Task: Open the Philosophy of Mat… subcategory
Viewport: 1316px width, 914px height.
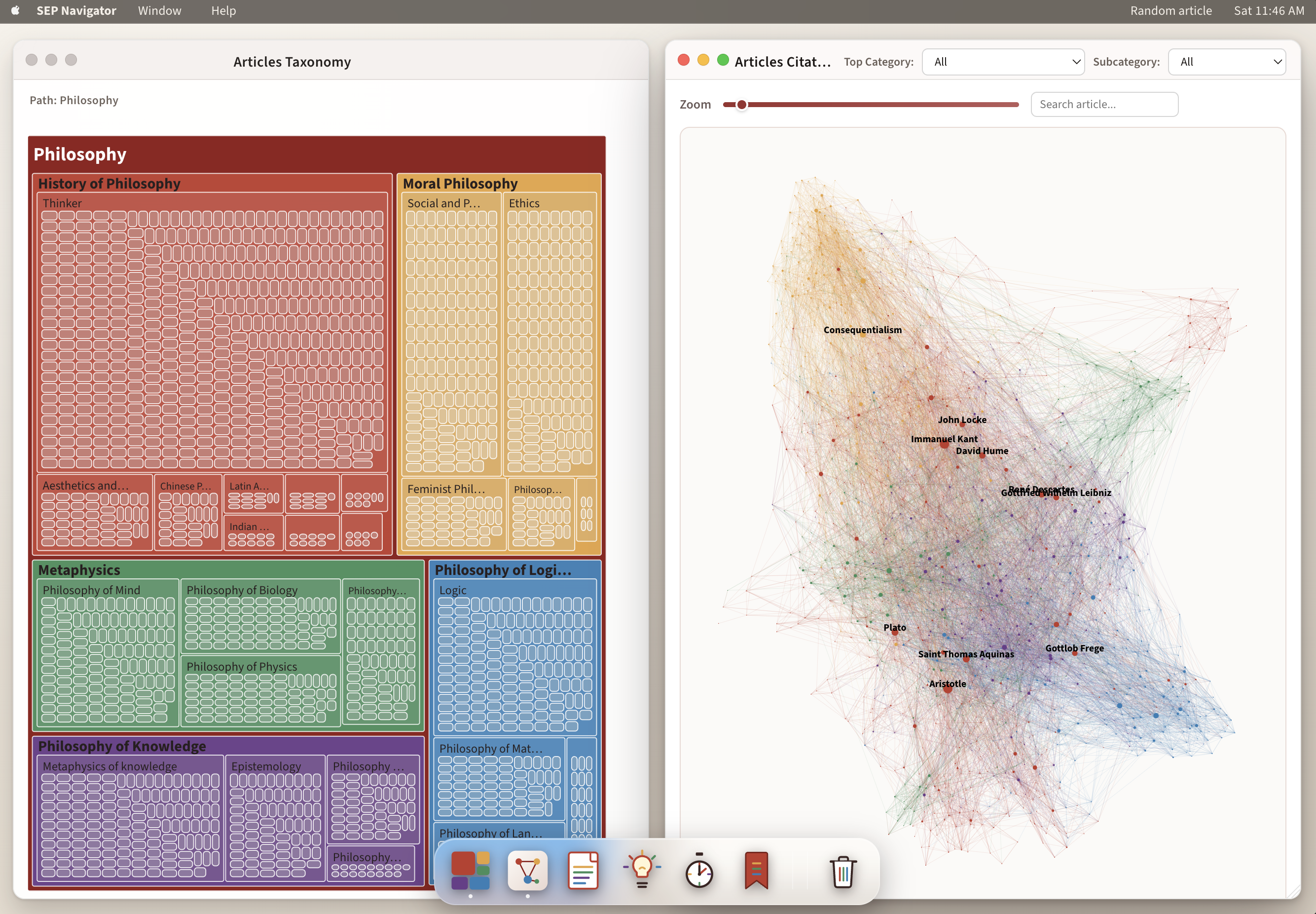Action: pyautogui.click(x=491, y=749)
